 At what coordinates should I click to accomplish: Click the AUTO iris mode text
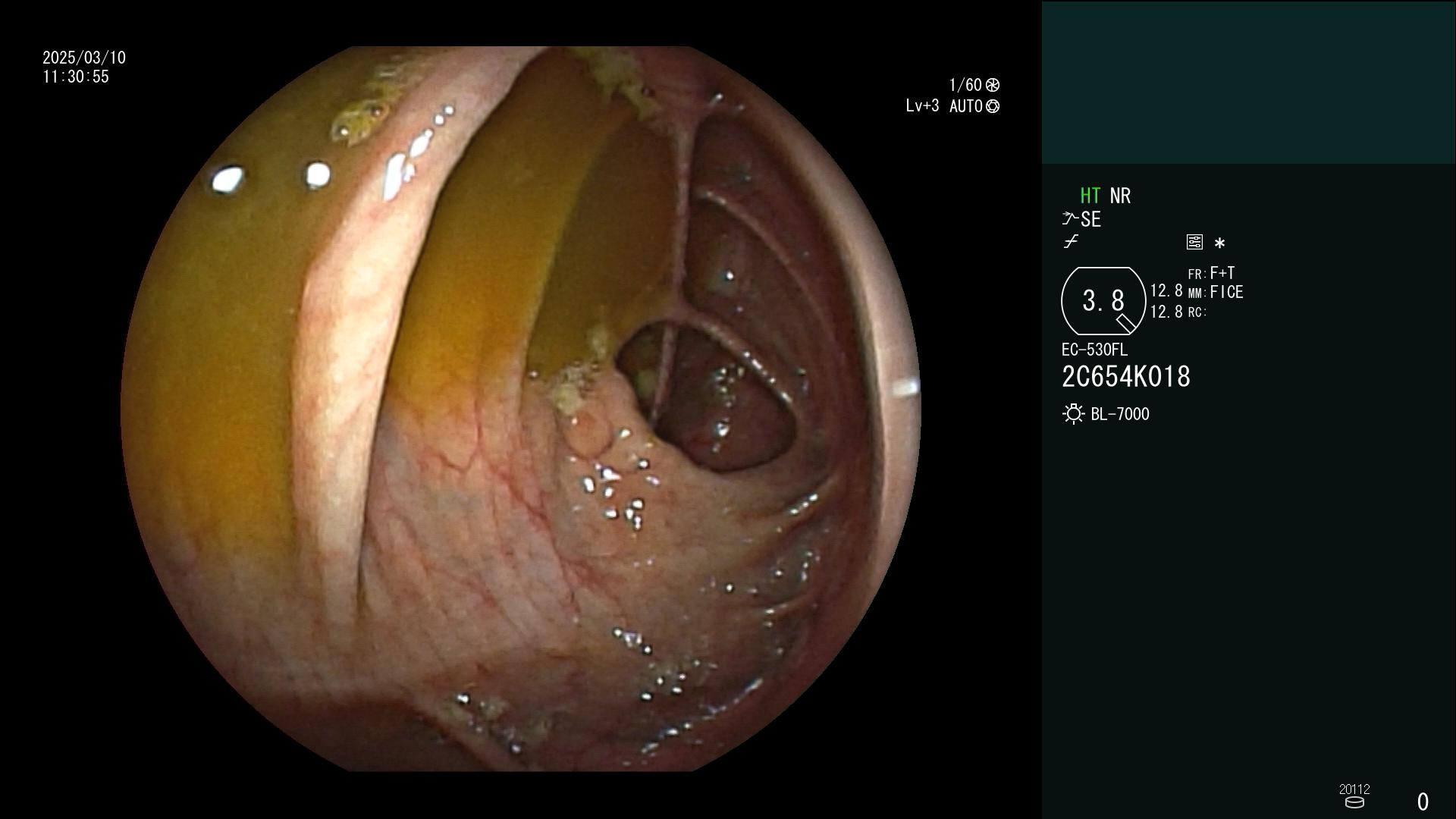pyautogui.click(x=965, y=106)
